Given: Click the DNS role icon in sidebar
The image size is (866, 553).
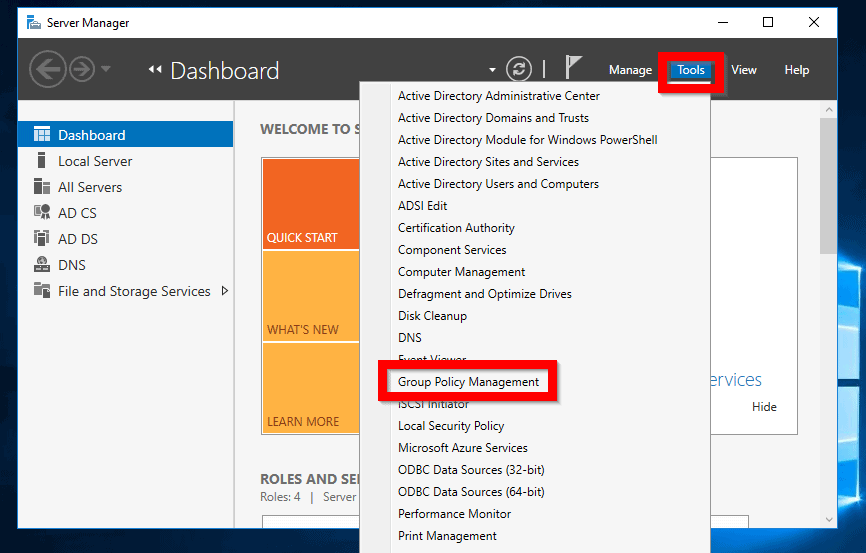Looking at the screenshot, I should click(x=41, y=264).
